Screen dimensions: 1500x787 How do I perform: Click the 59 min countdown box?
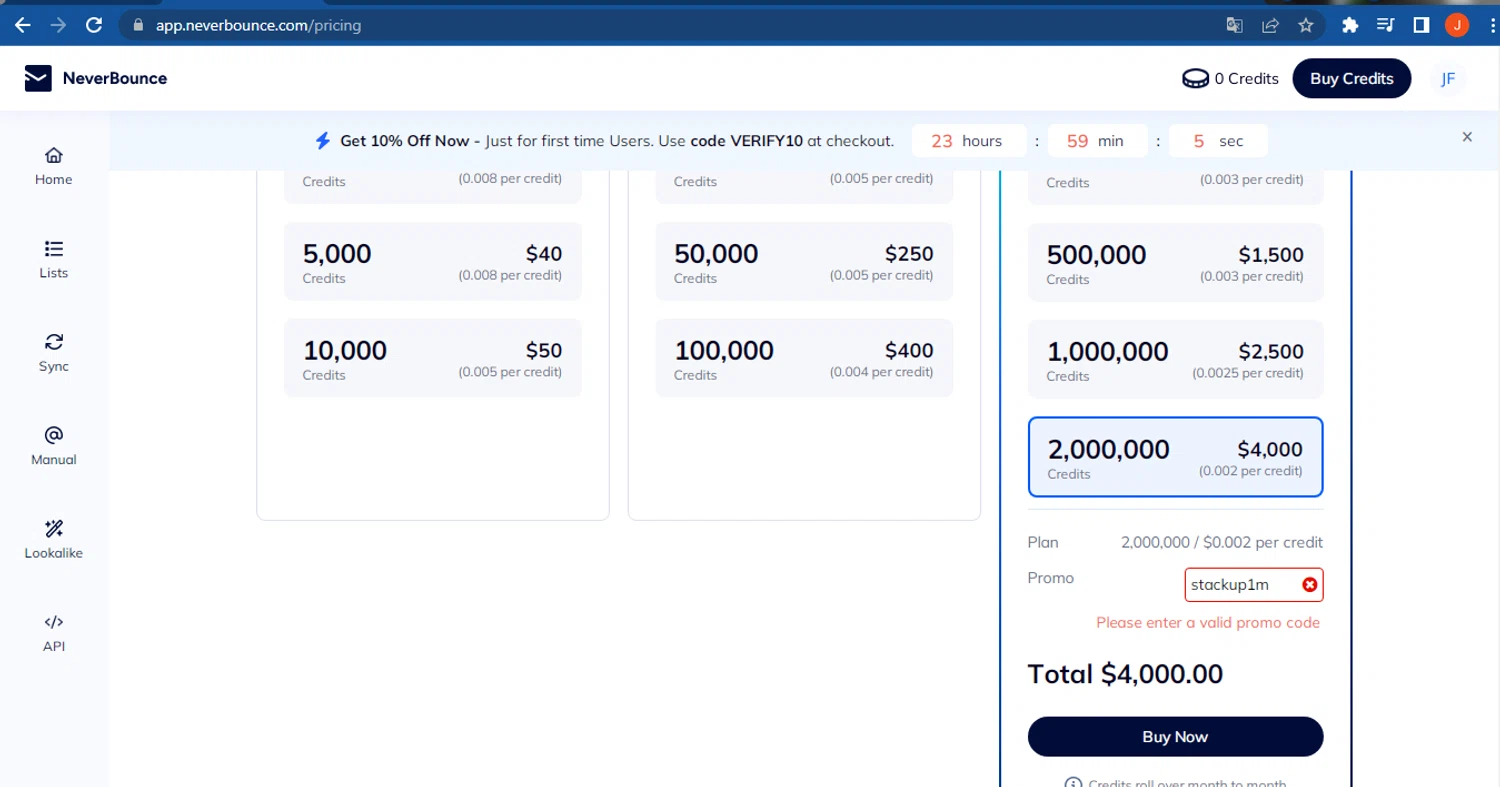[x=1097, y=141]
